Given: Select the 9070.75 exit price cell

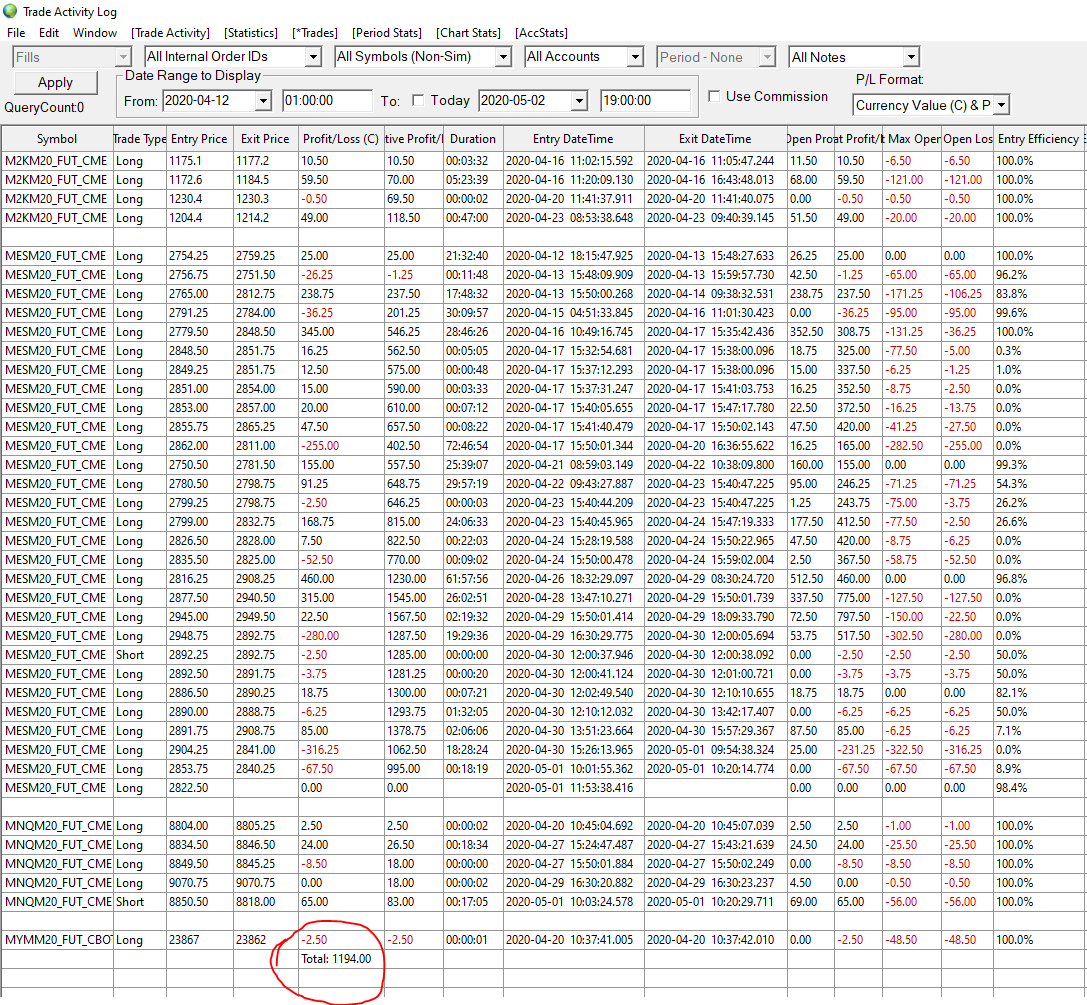Looking at the screenshot, I should [266, 883].
